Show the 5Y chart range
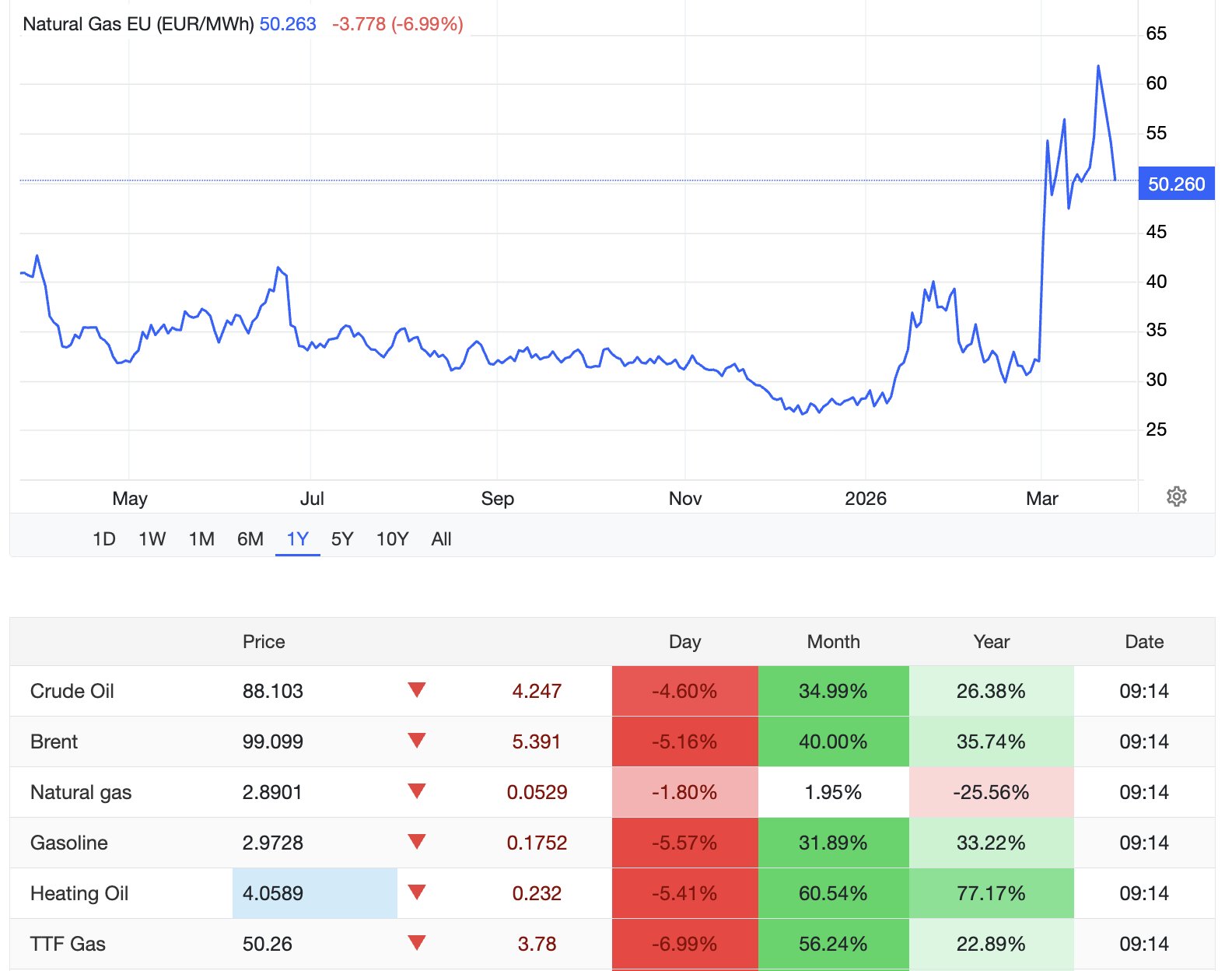Image resolution: width=1232 pixels, height=971 pixels. (x=342, y=539)
